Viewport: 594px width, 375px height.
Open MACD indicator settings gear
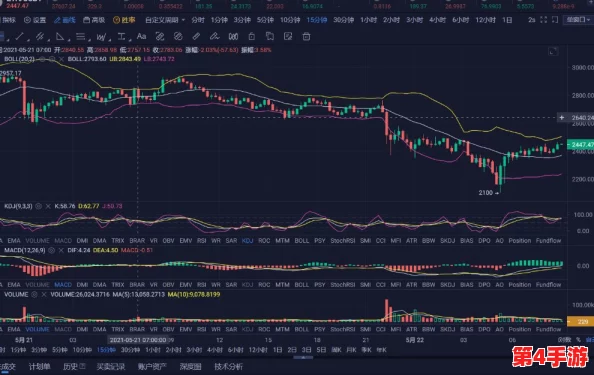pyautogui.click(x=51, y=250)
